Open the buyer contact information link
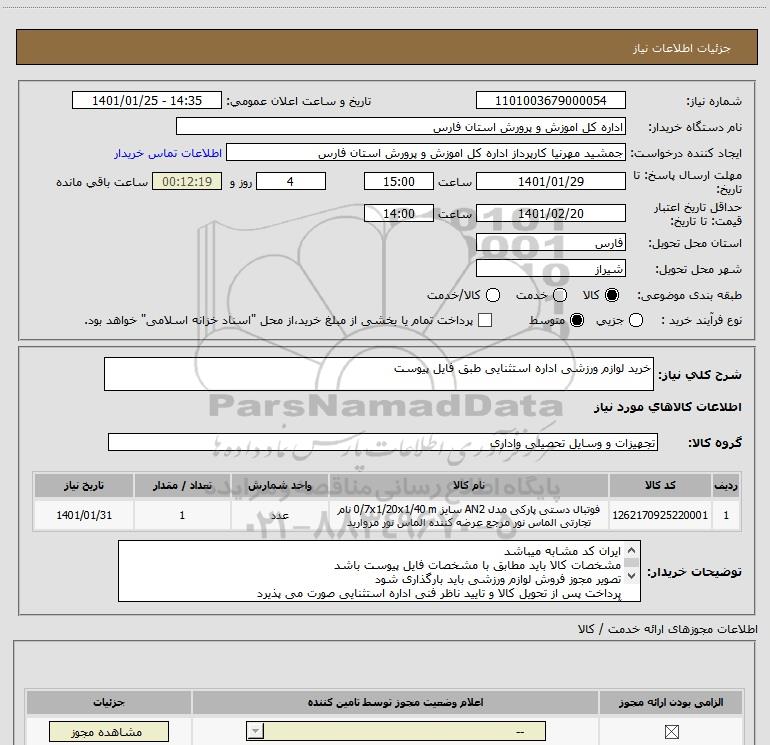 tap(168, 153)
